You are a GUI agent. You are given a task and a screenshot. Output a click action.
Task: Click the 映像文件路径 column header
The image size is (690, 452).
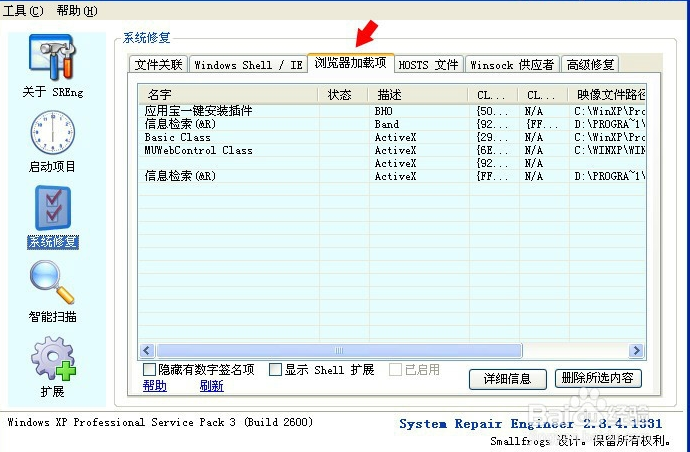tap(607, 95)
